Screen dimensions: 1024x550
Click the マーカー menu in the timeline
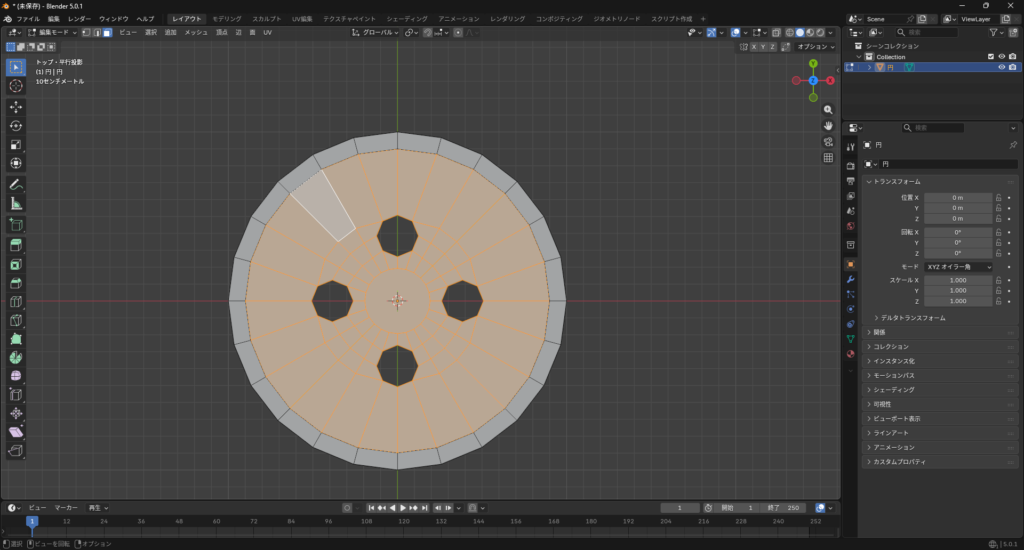coord(66,508)
